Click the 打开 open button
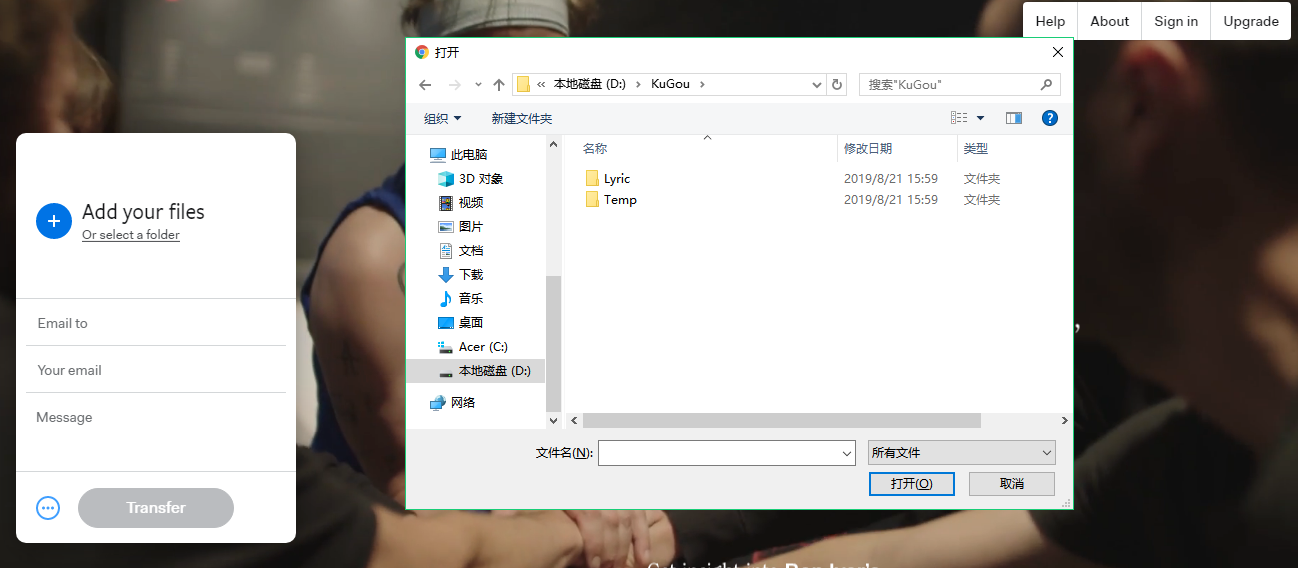The image size is (1298, 568). tap(911, 484)
